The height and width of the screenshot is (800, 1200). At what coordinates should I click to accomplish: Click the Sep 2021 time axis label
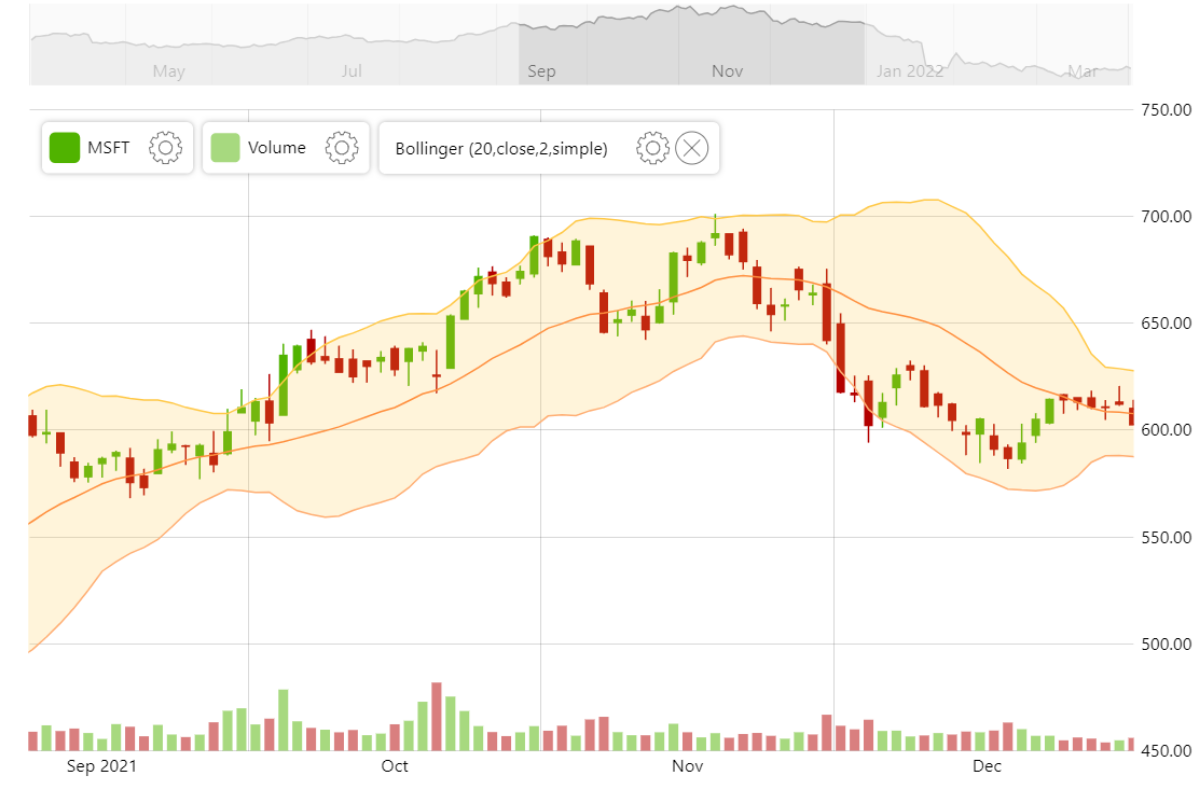coord(102,766)
